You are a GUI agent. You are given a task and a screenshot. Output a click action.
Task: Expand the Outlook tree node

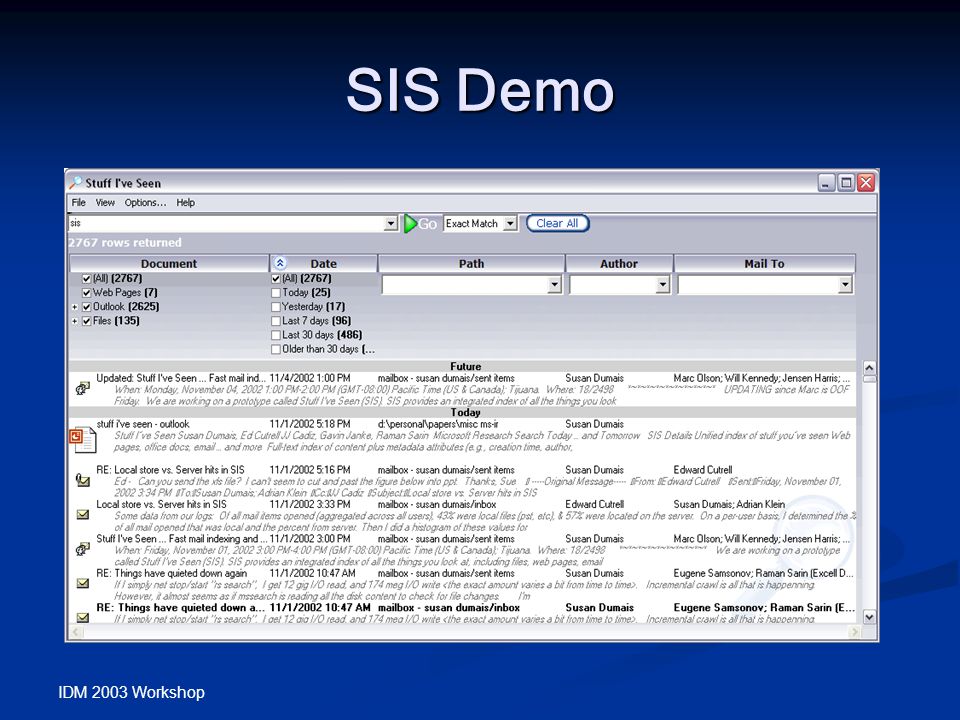point(75,307)
